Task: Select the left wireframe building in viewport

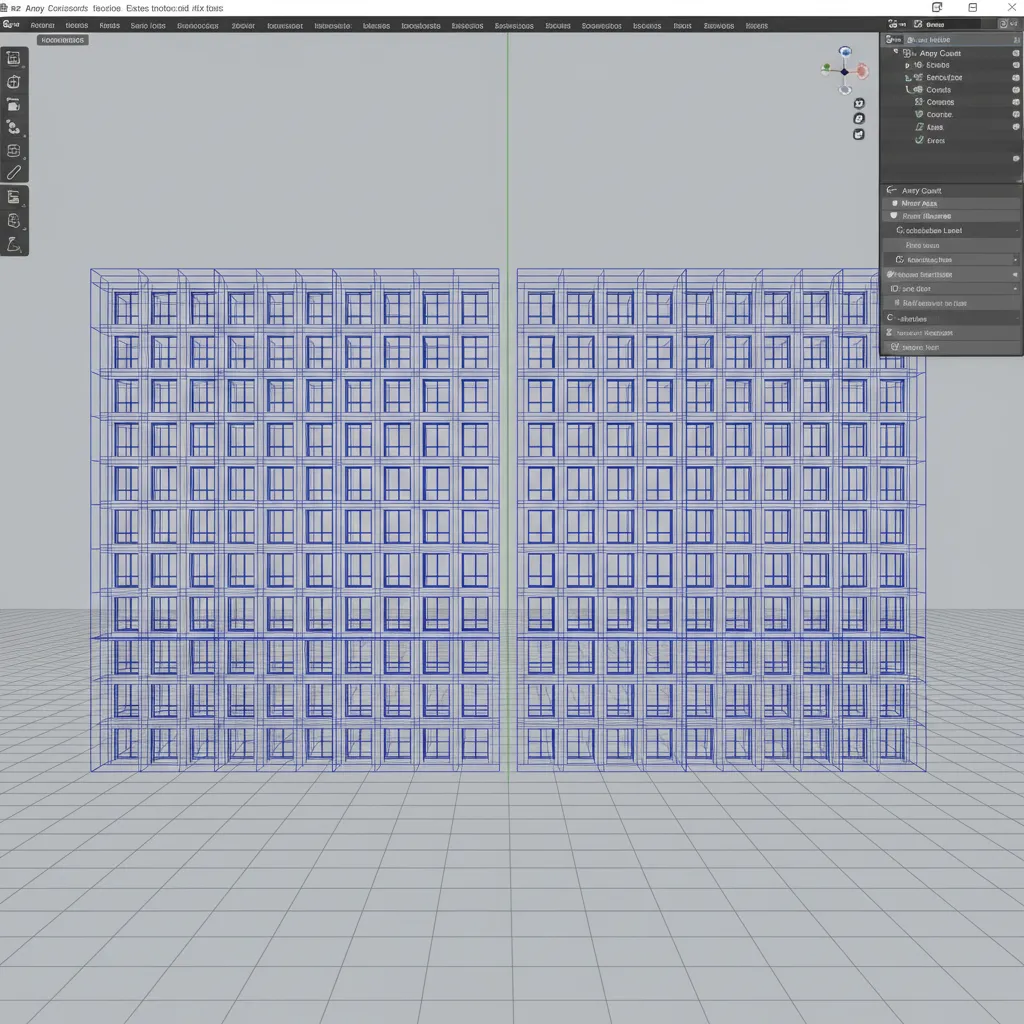Action: pos(295,520)
